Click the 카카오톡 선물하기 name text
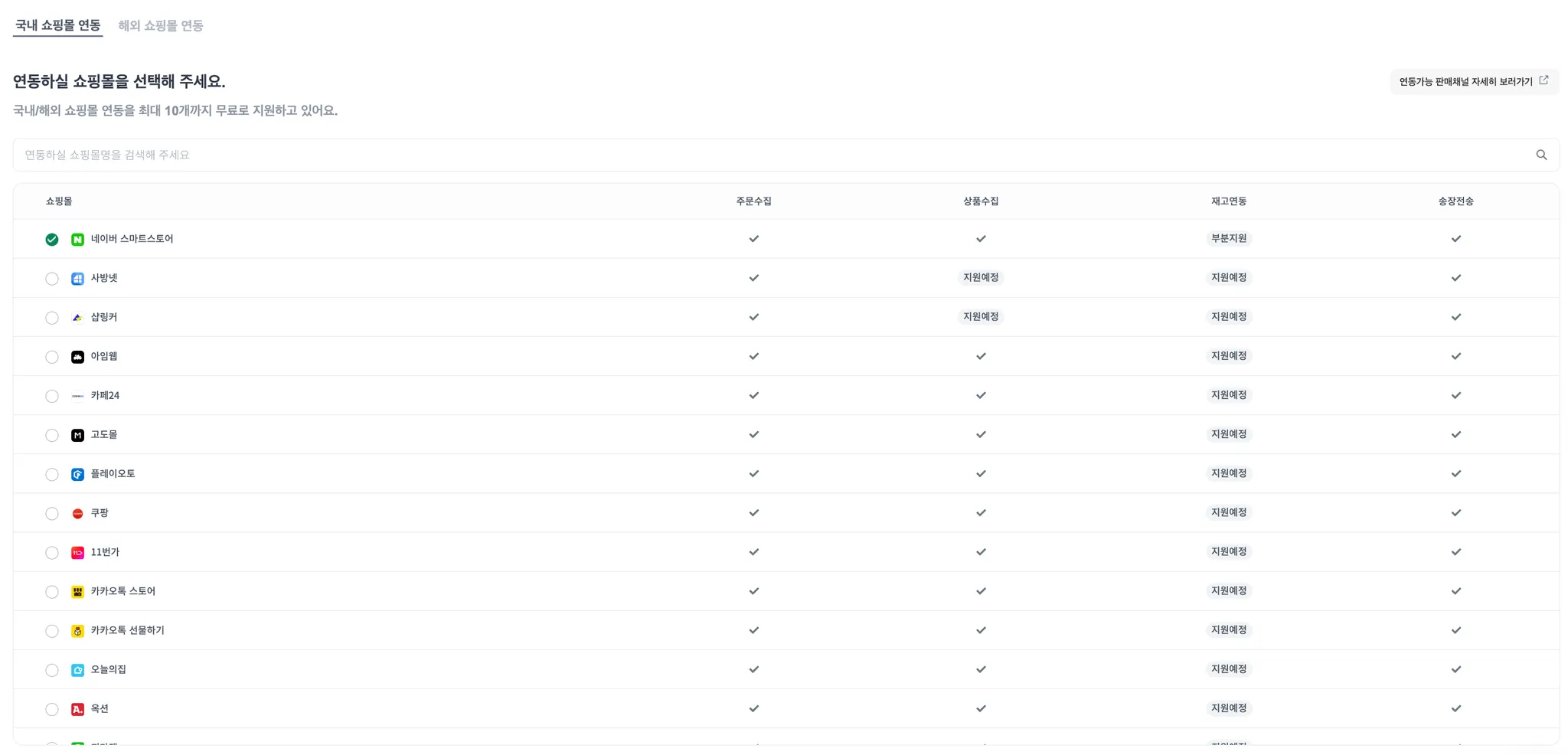1568x755 pixels. (127, 630)
